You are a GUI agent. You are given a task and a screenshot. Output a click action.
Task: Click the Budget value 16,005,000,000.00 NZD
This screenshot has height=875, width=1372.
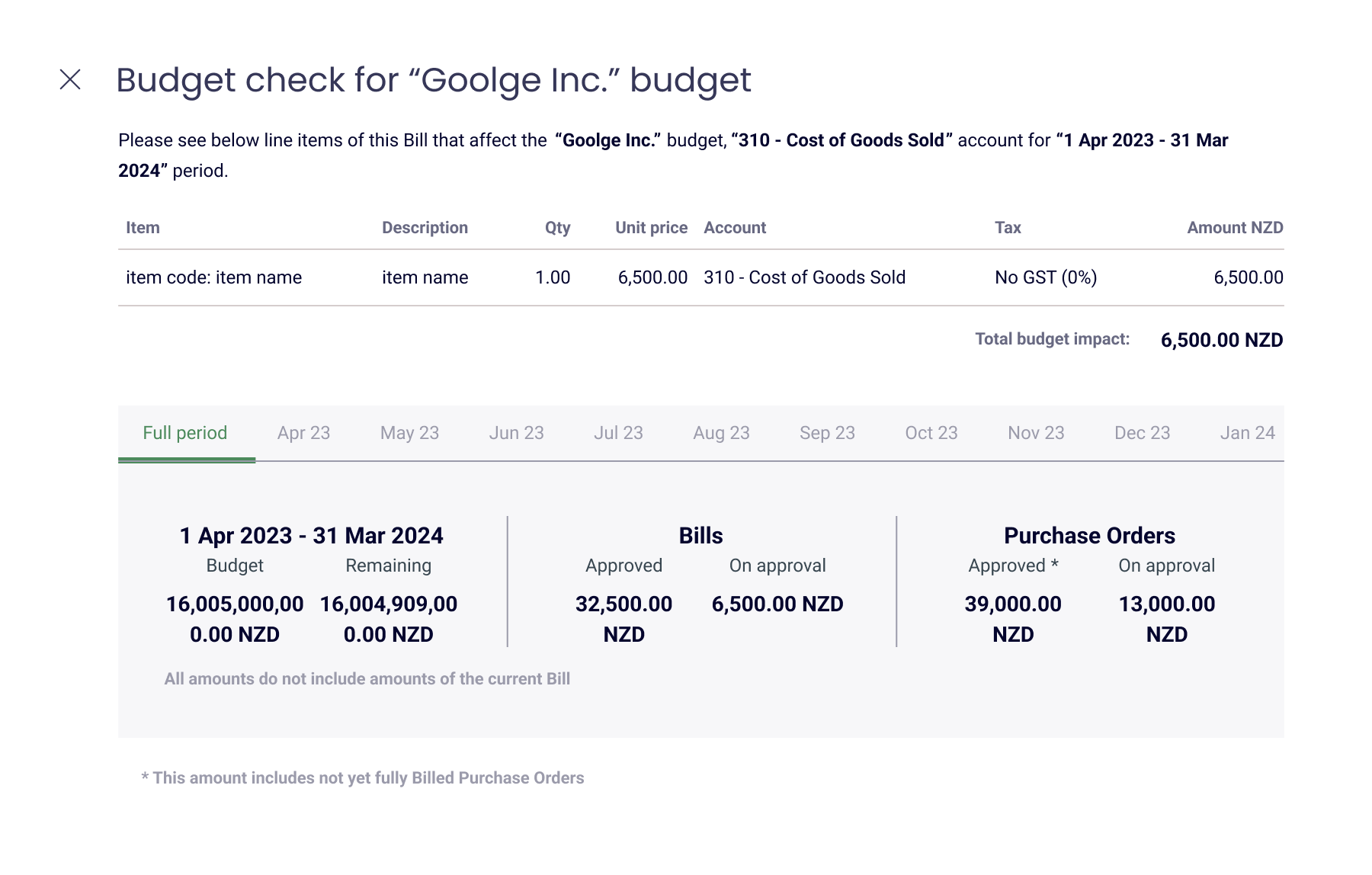point(235,619)
